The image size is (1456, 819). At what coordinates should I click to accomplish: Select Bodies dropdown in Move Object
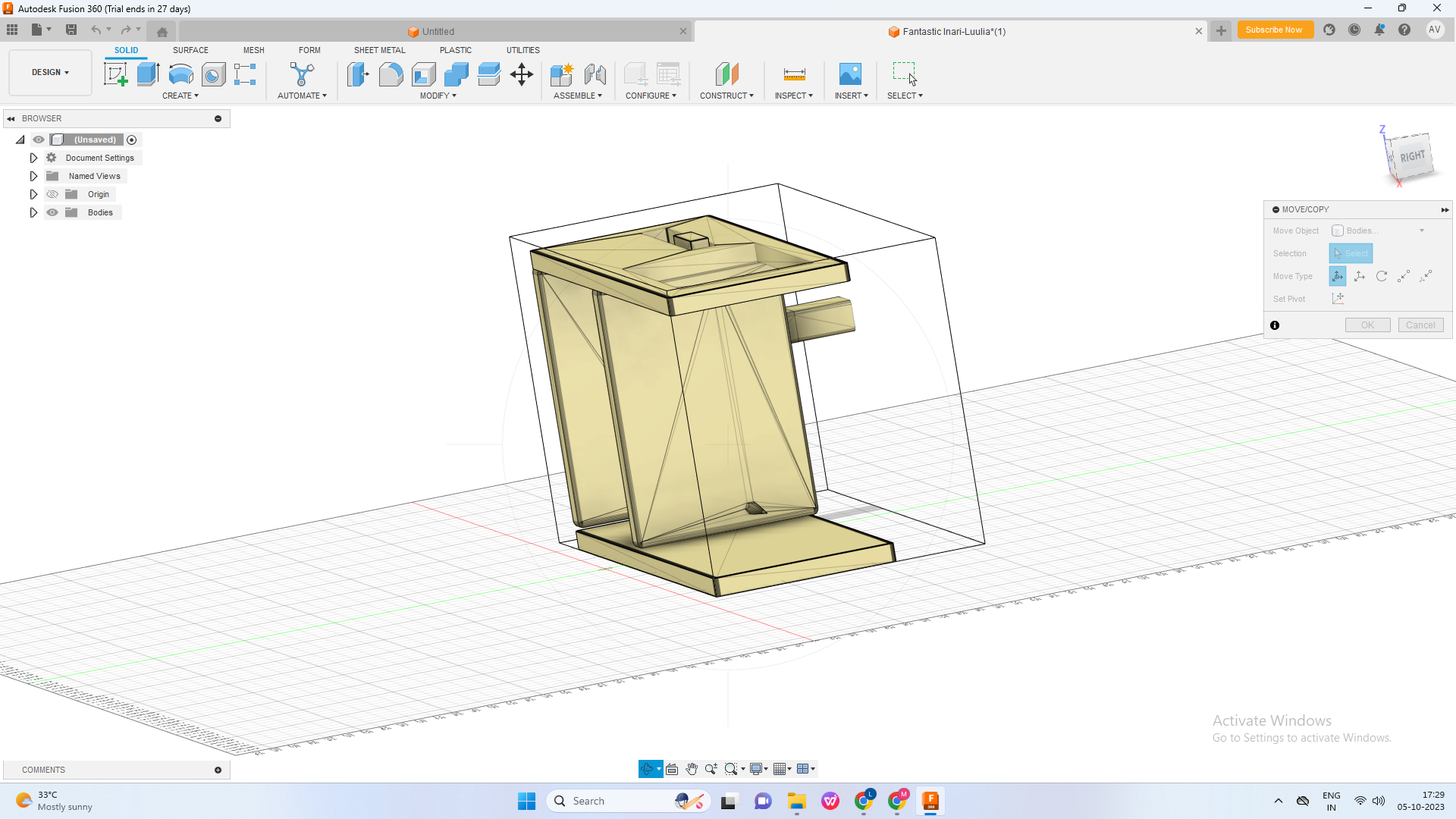(1383, 230)
